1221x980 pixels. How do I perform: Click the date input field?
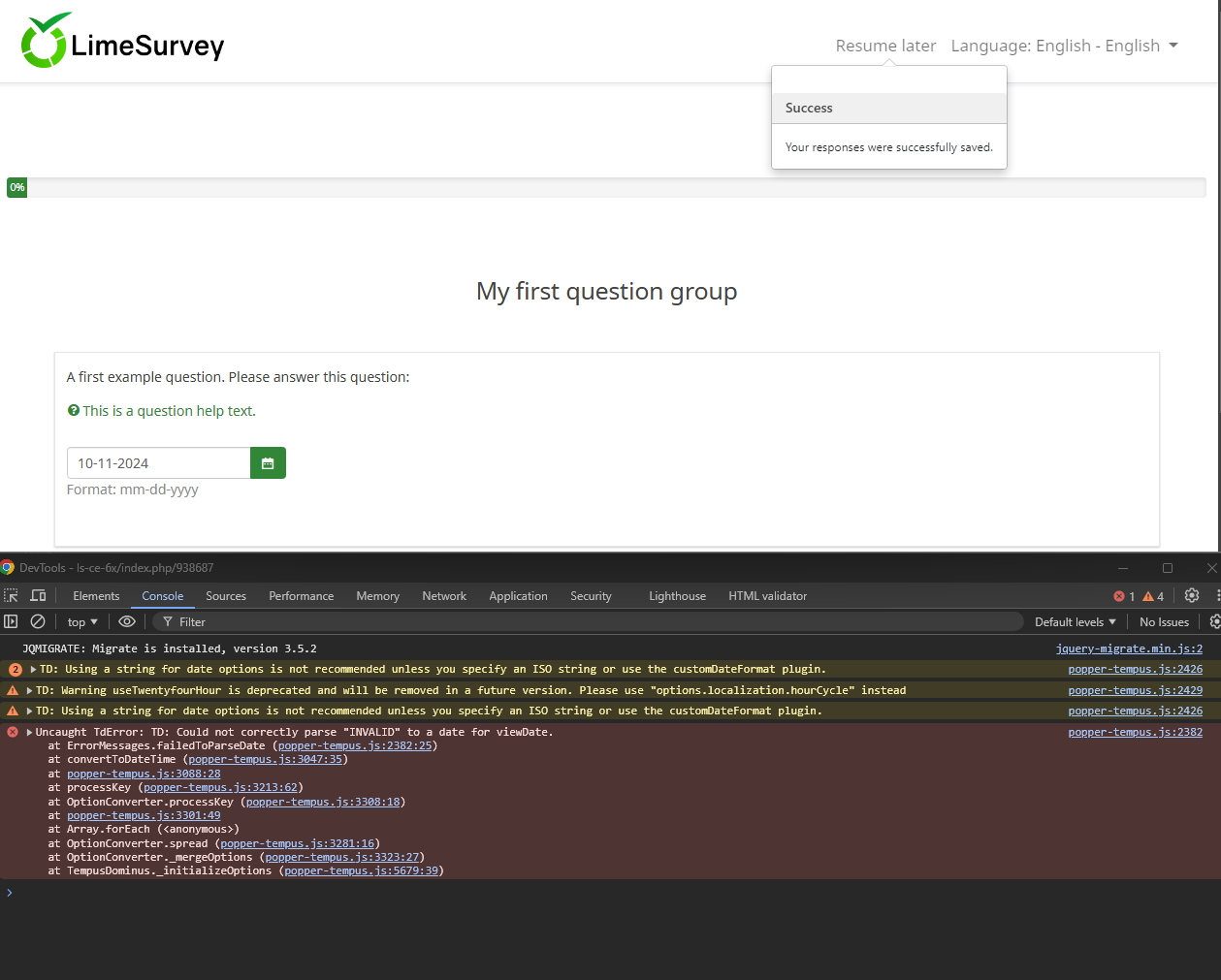click(158, 463)
